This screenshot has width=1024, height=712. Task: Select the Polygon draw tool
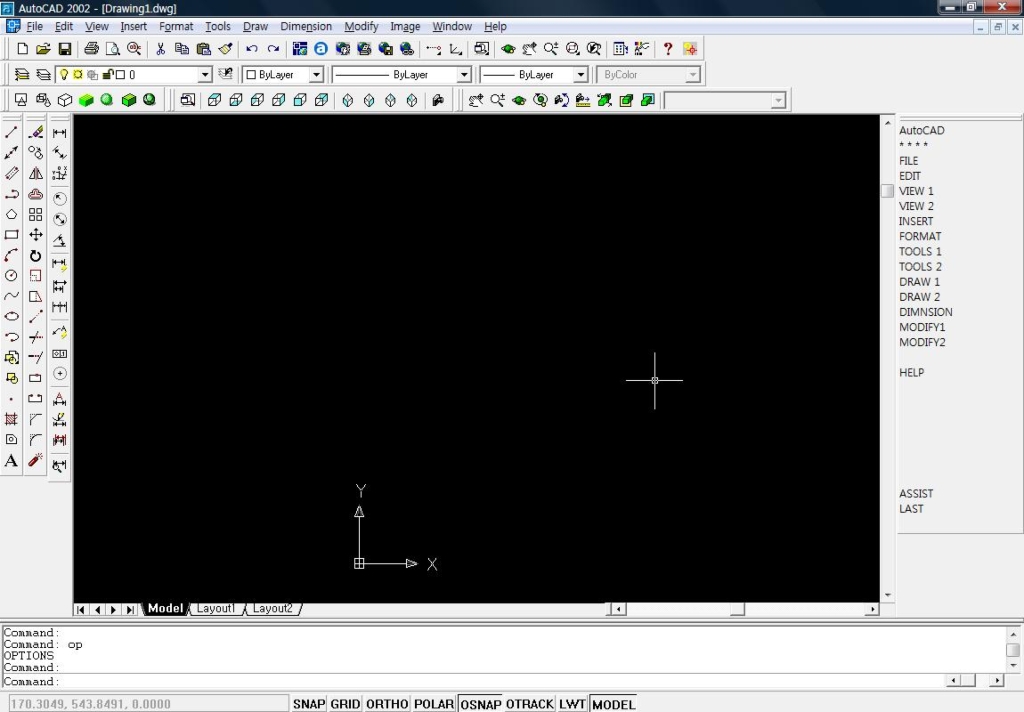click(11, 214)
